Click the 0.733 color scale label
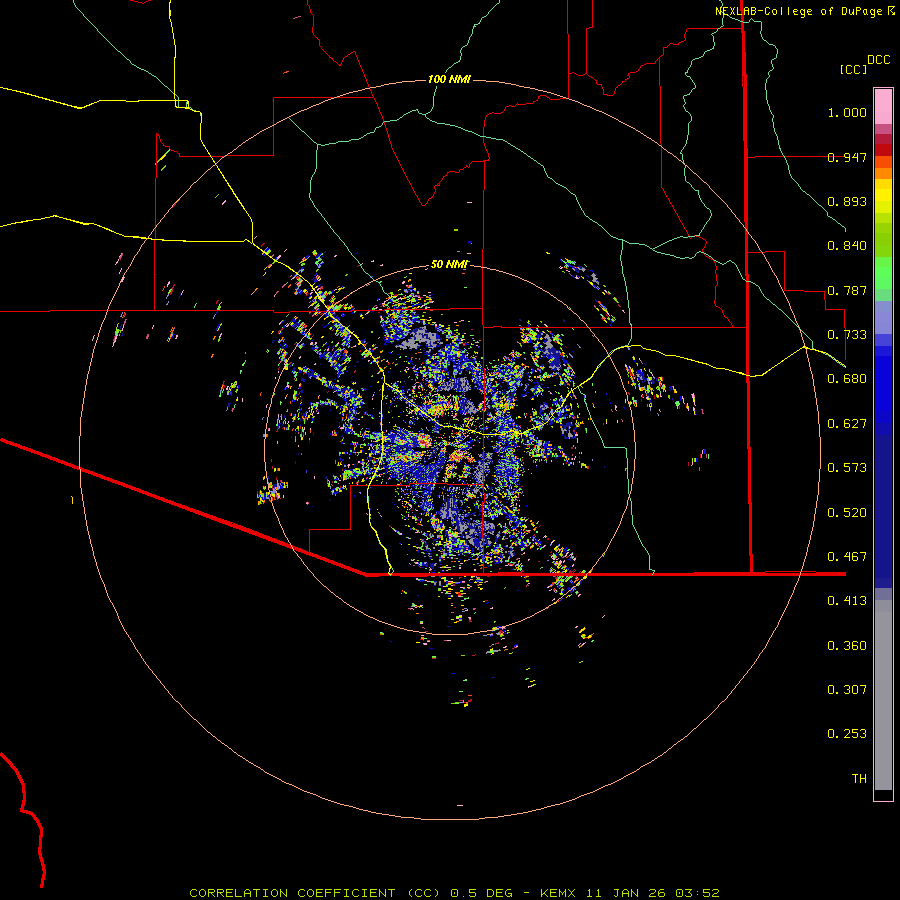900x900 pixels. coord(847,335)
